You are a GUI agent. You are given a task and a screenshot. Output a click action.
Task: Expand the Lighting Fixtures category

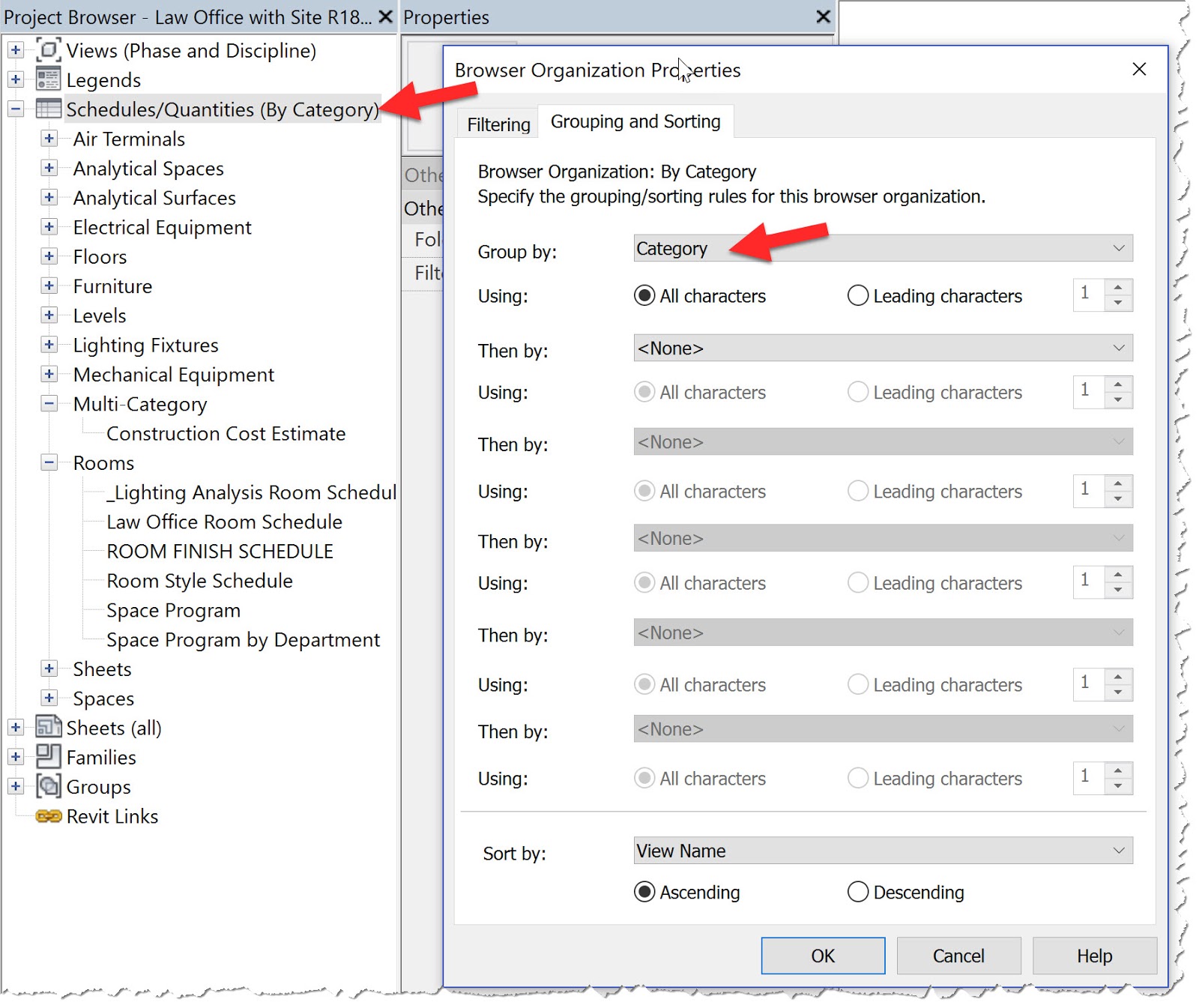tap(49, 345)
